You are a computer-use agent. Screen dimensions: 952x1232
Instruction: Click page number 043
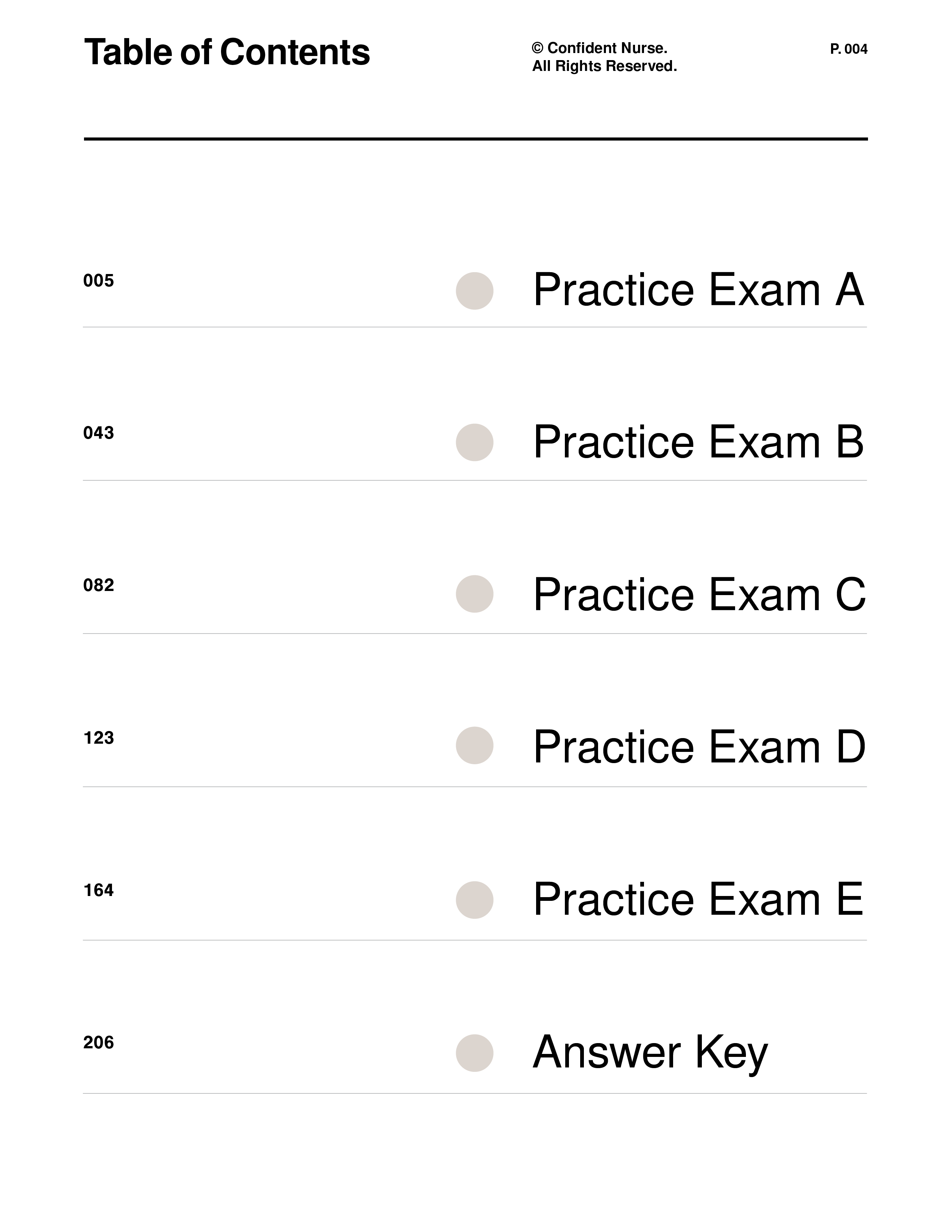99,433
